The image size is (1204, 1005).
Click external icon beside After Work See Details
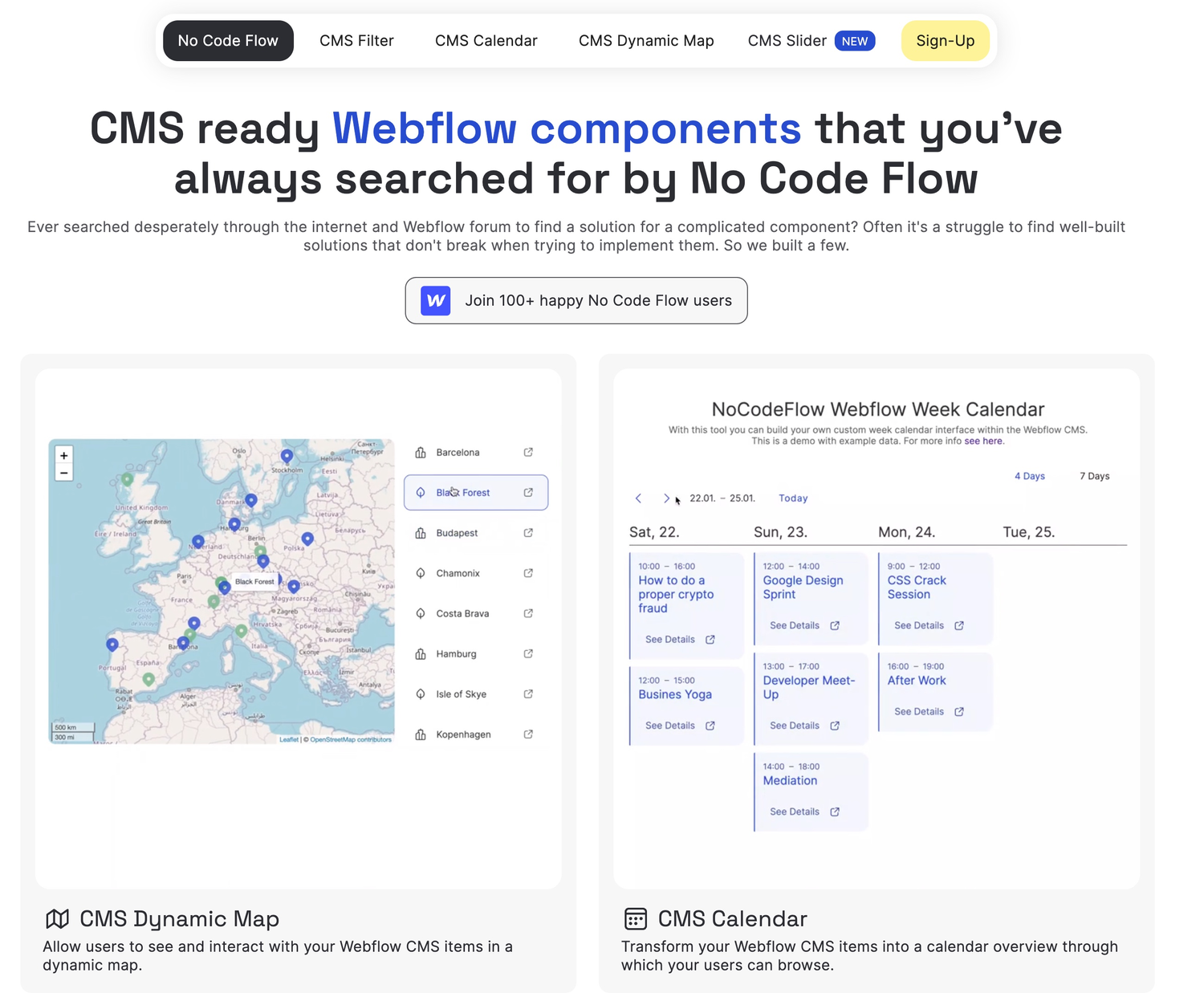pos(959,711)
